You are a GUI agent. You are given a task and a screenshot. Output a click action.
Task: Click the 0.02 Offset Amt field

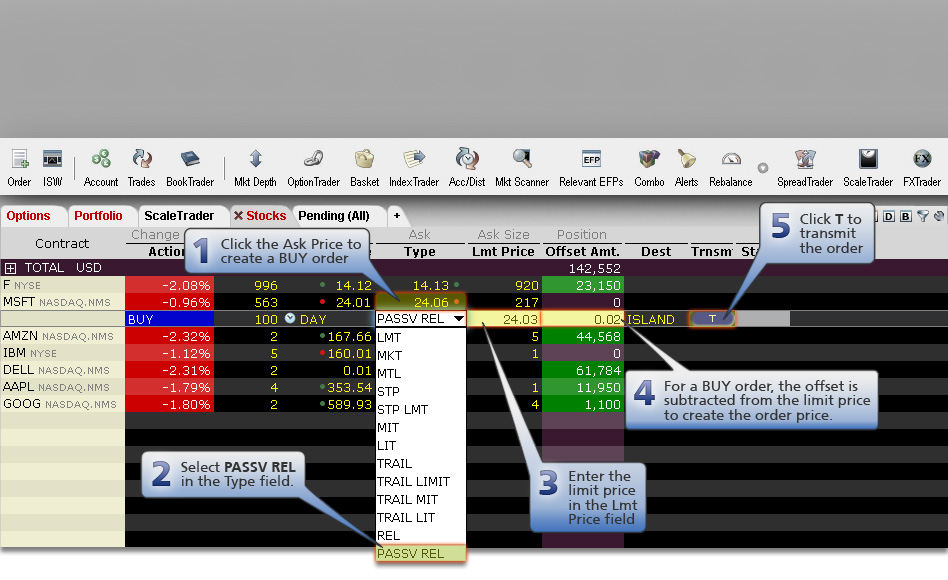[x=583, y=319]
